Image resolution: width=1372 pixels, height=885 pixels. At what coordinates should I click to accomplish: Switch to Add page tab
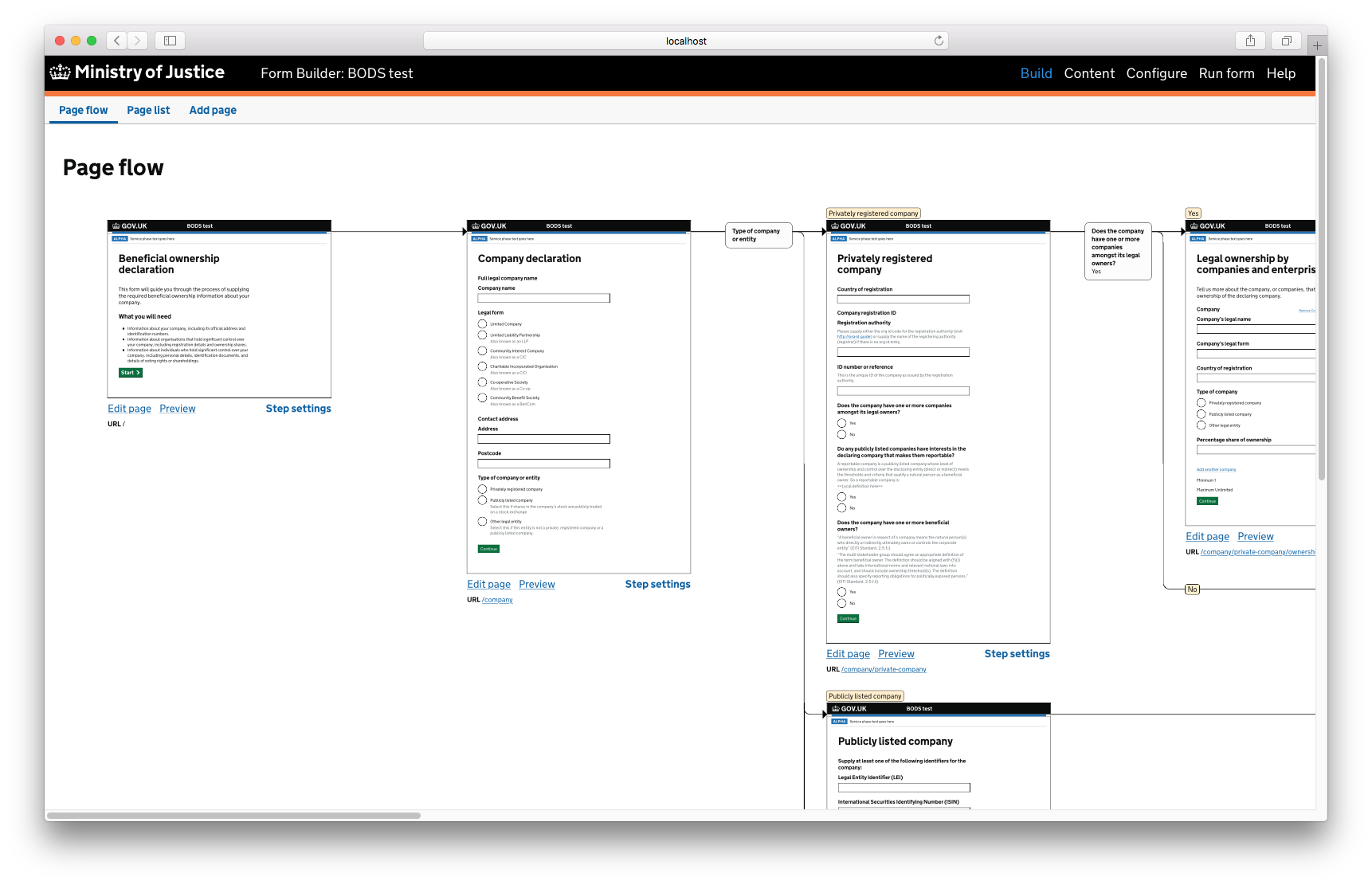pos(213,111)
